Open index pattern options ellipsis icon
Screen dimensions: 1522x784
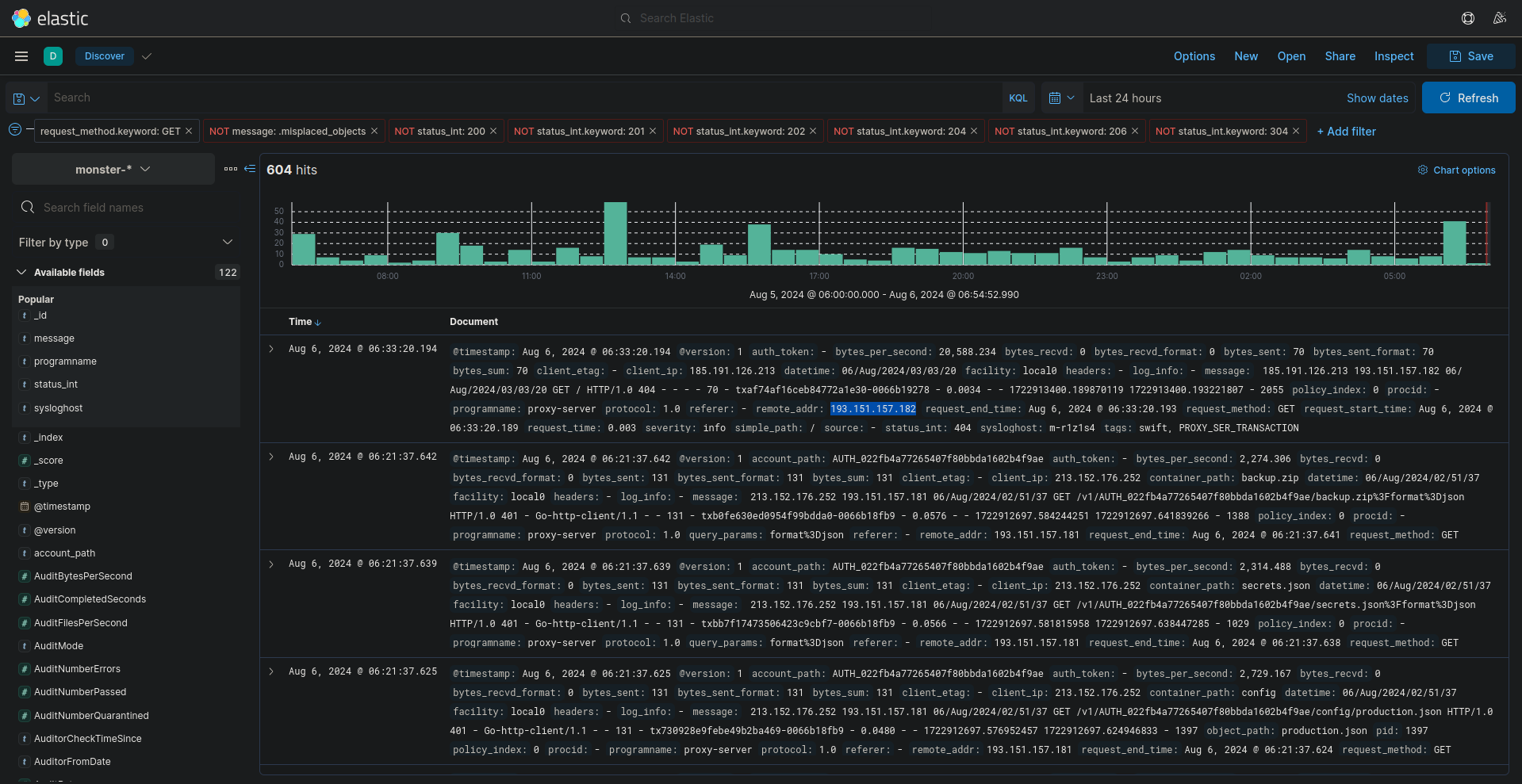pos(231,169)
